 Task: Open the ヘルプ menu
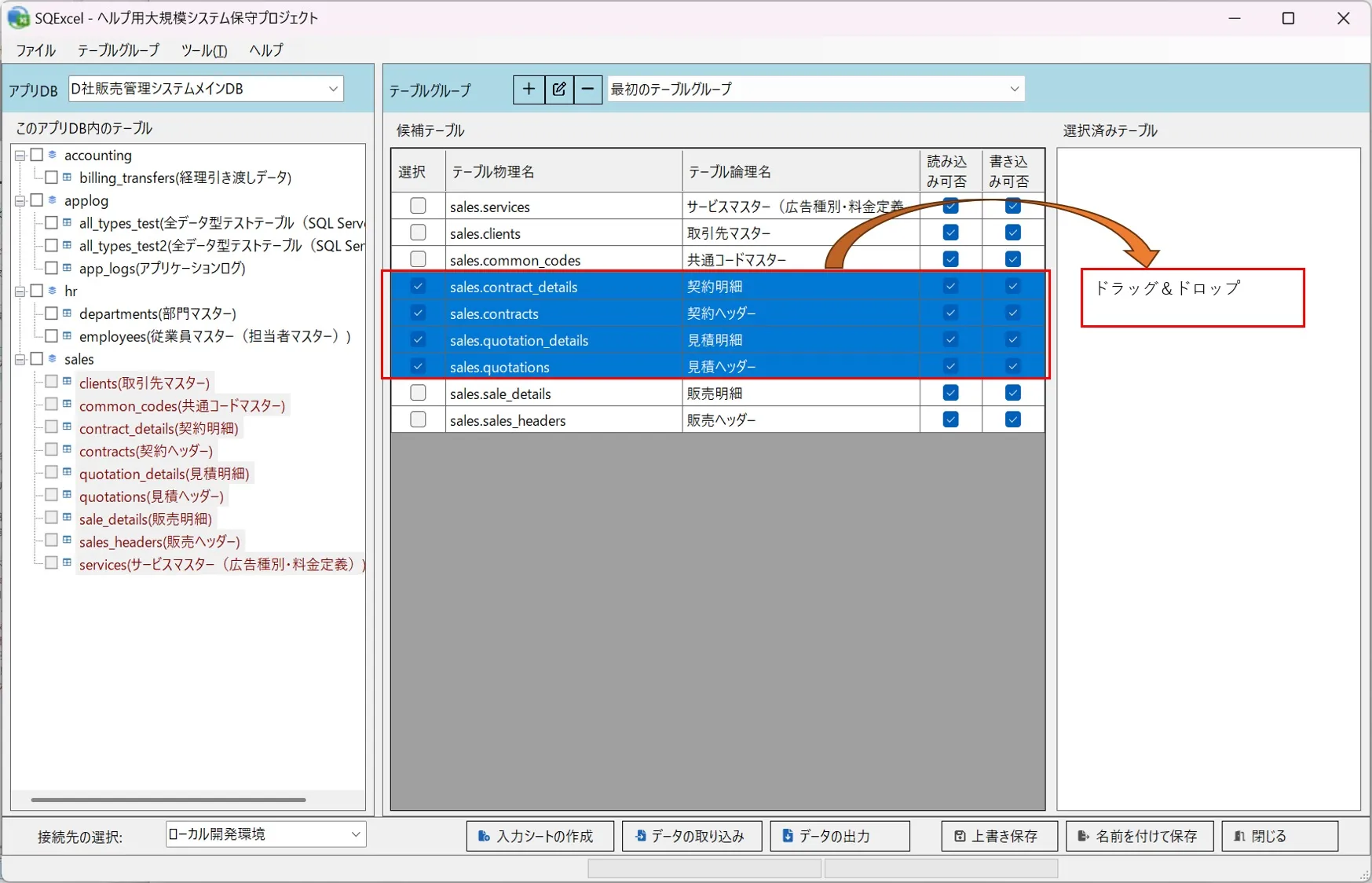coord(266,50)
